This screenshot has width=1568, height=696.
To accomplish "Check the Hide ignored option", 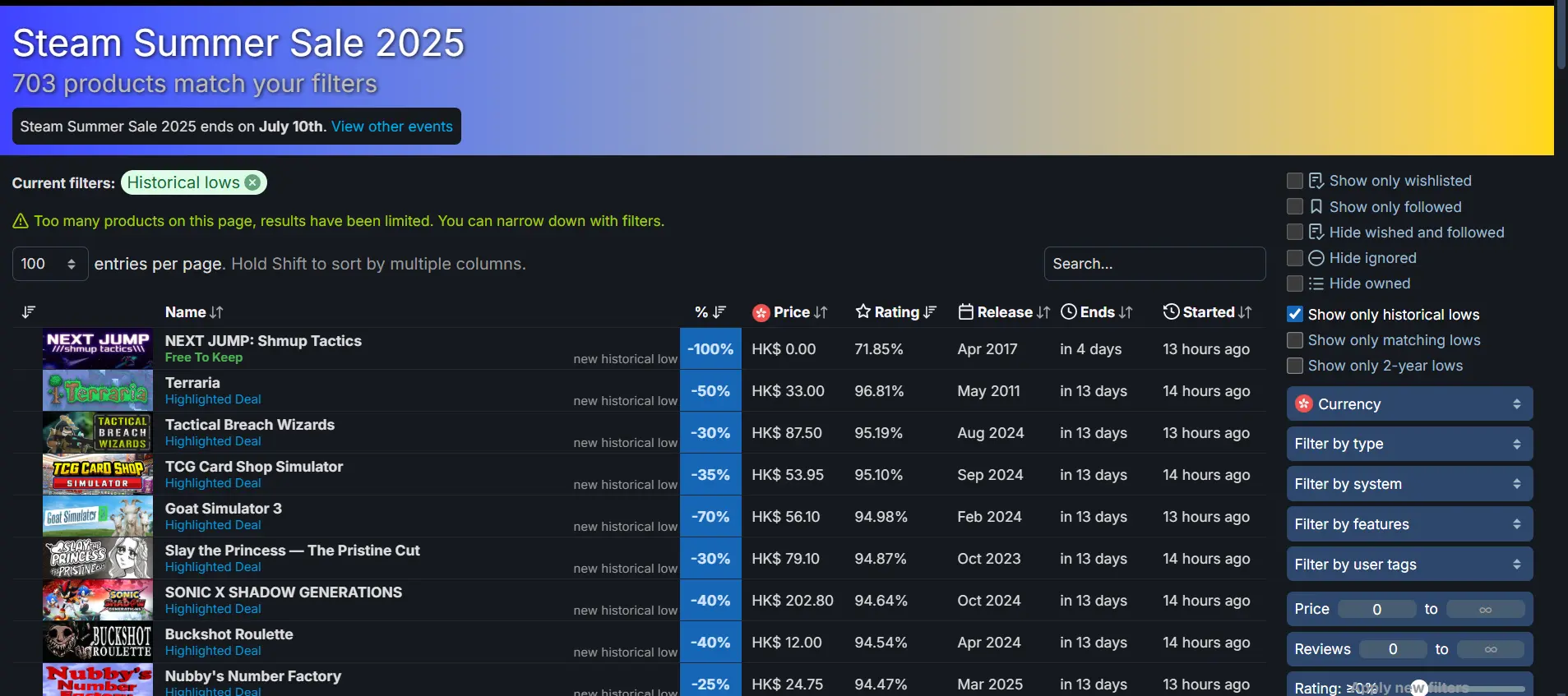I will point(1295,258).
